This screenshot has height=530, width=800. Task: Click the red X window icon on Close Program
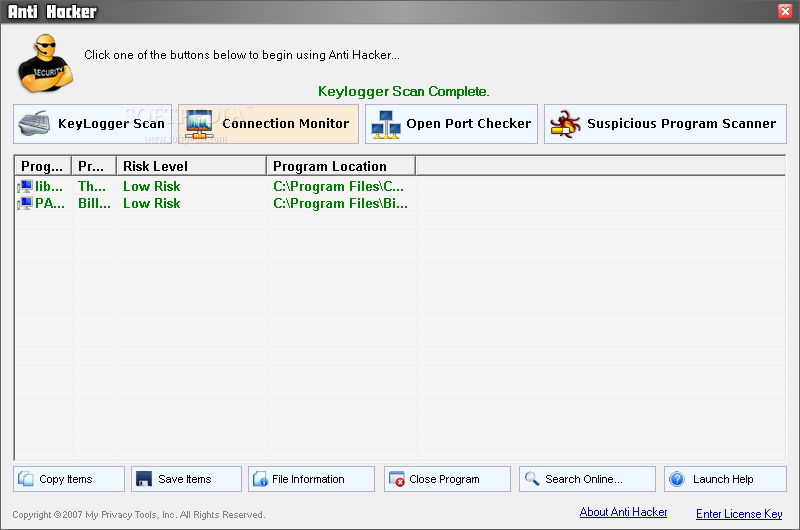pos(396,478)
